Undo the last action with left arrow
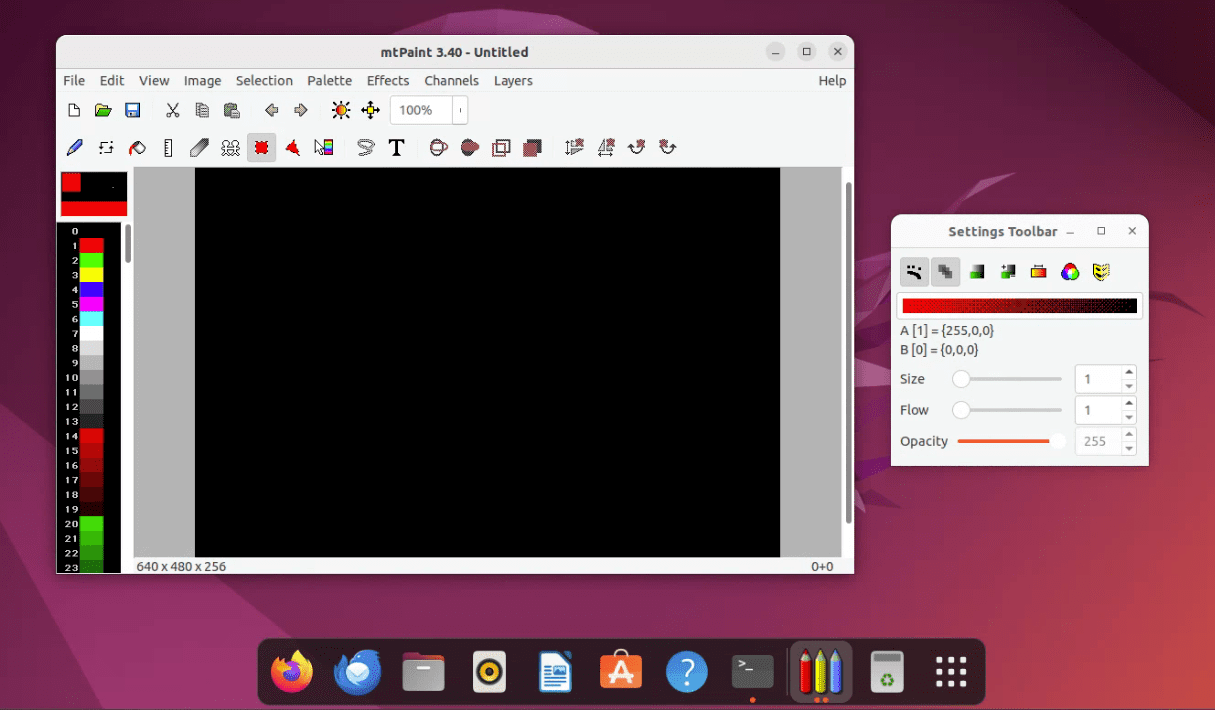This screenshot has height=710, width=1215. 271,110
